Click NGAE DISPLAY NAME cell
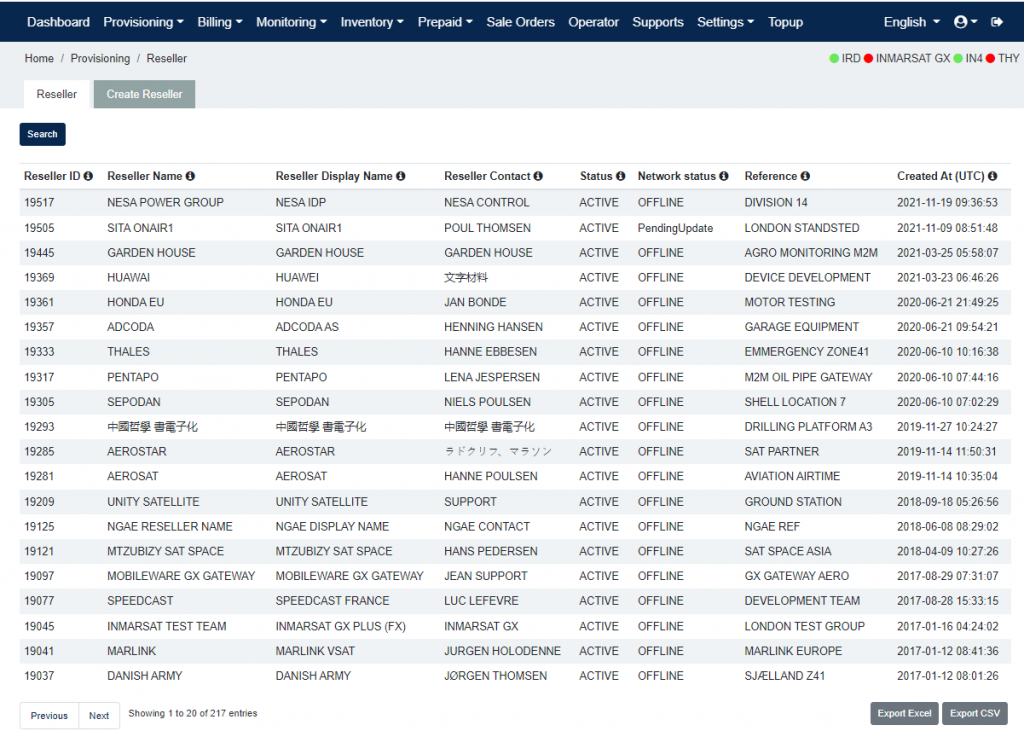 tap(332, 527)
